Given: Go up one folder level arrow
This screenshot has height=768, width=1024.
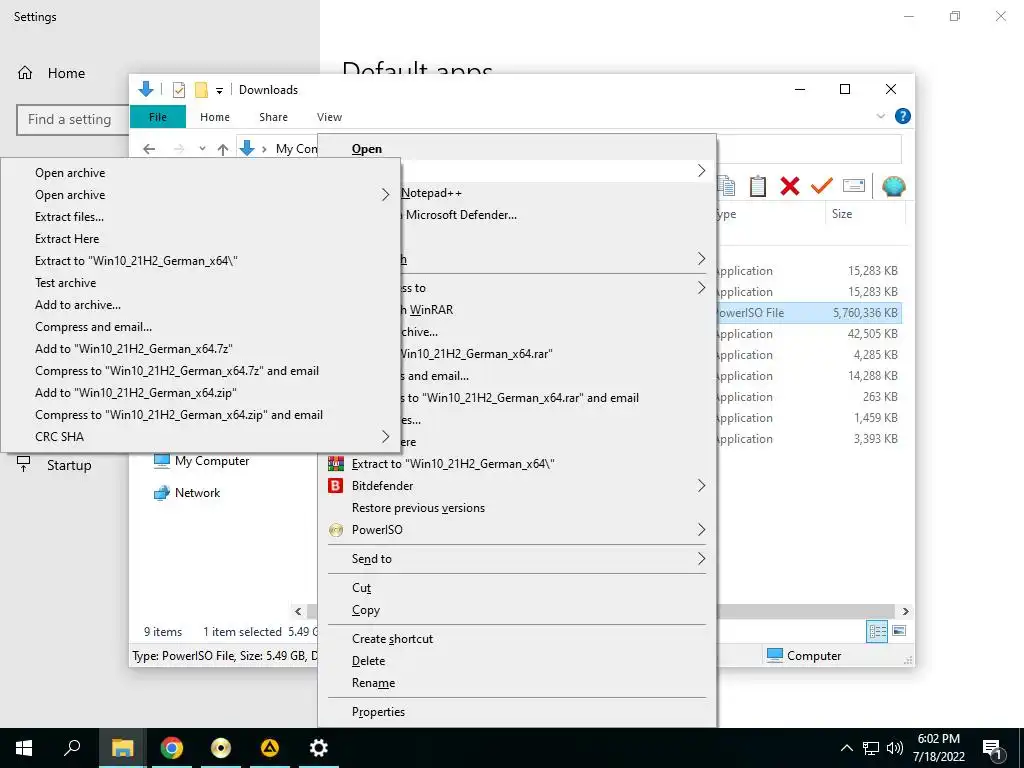Looking at the screenshot, I should [x=223, y=149].
